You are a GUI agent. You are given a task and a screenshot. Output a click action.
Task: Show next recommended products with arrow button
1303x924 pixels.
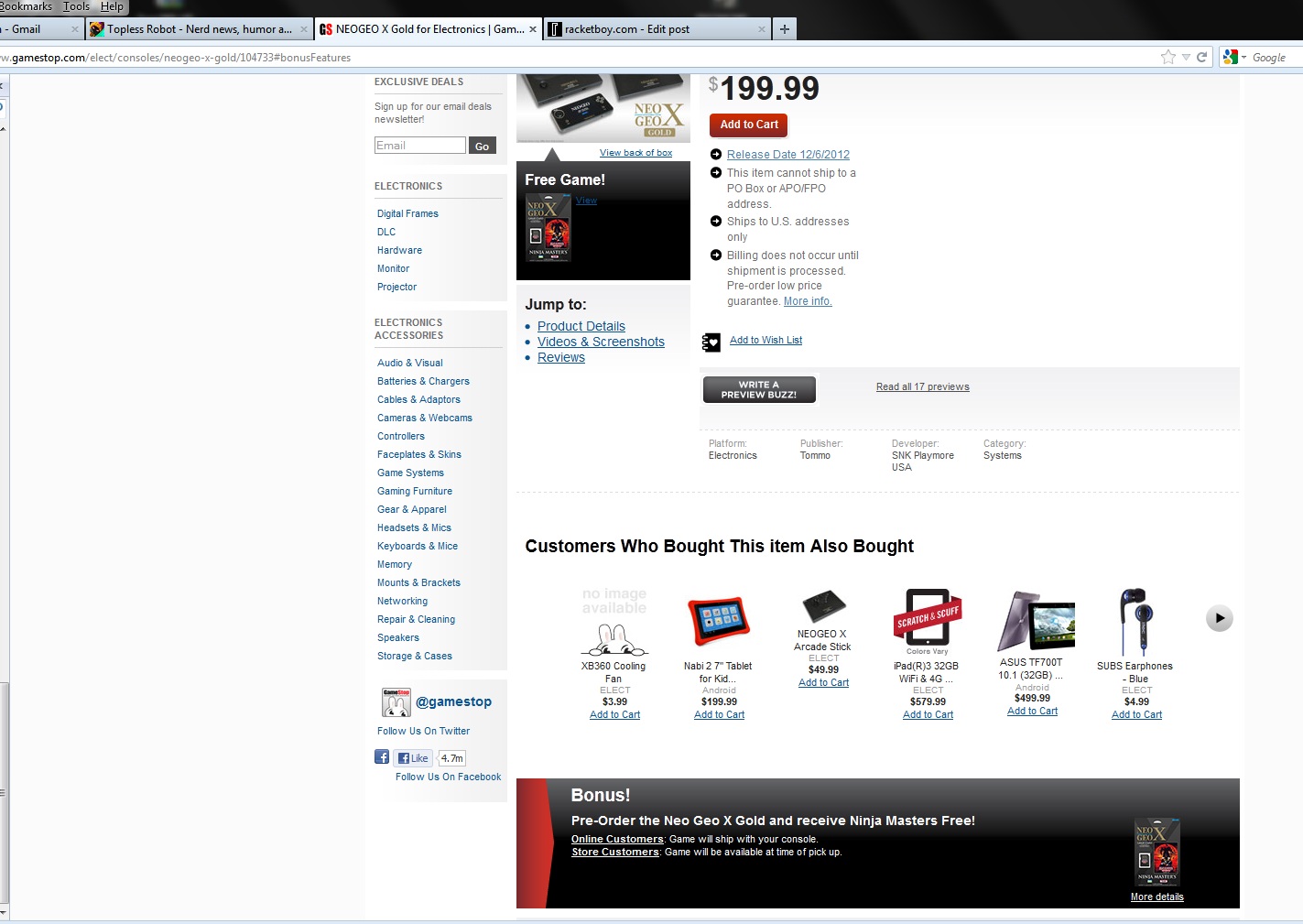click(1219, 618)
